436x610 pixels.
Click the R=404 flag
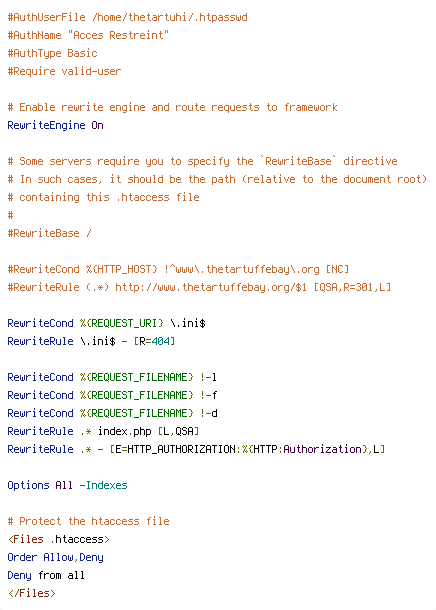tap(154, 342)
